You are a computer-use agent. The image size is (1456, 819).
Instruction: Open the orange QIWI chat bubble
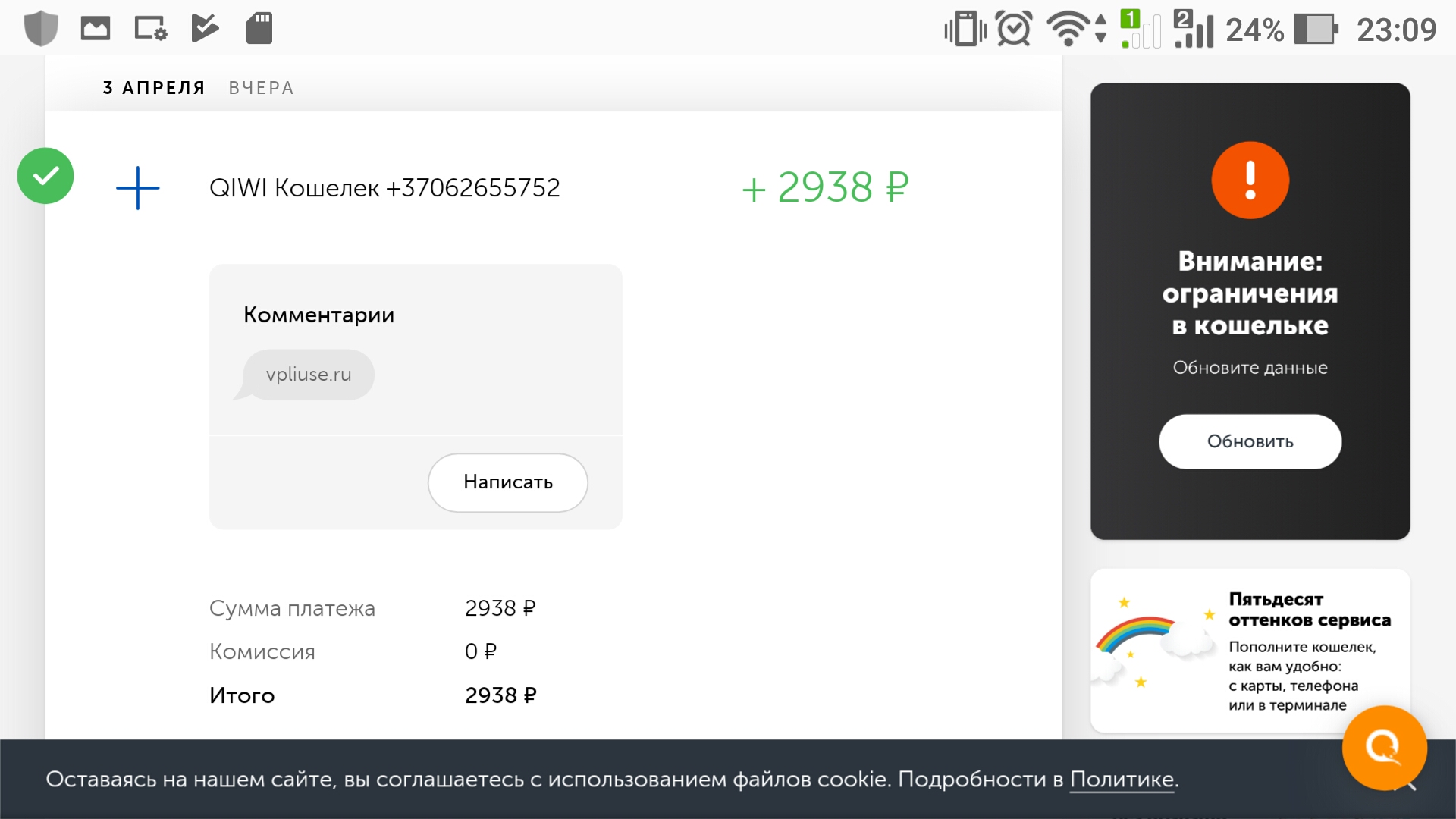(1384, 748)
